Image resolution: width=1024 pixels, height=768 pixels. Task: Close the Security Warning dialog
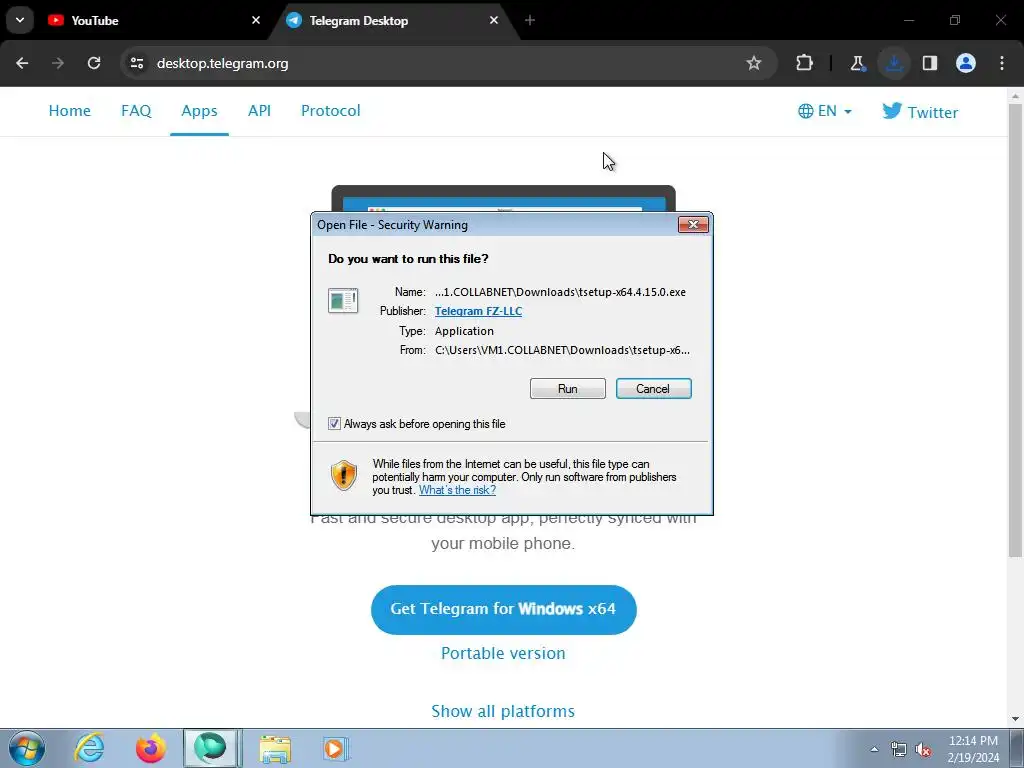[x=693, y=225]
